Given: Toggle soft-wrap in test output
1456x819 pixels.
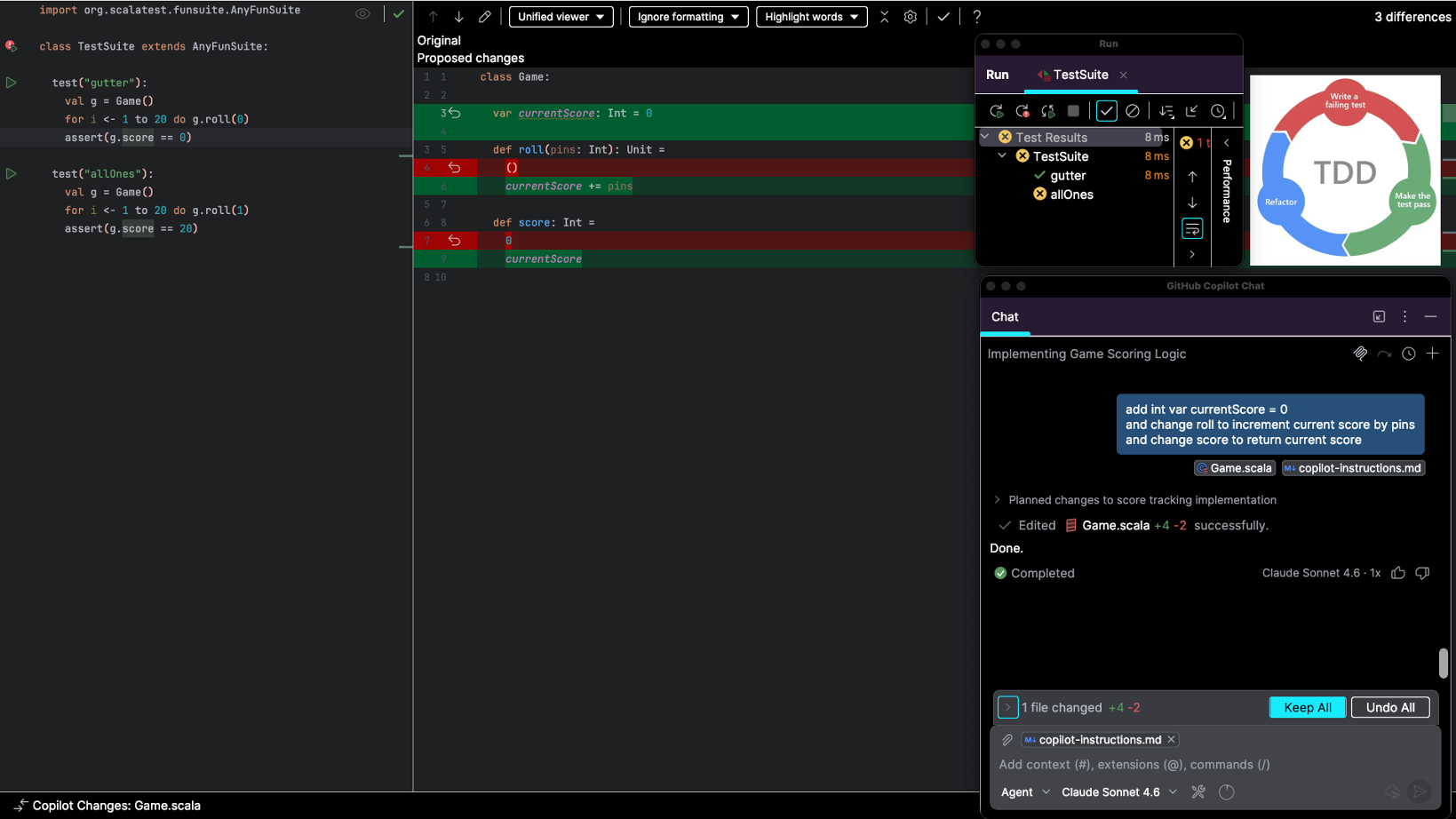Looking at the screenshot, I should pos(1192,229).
